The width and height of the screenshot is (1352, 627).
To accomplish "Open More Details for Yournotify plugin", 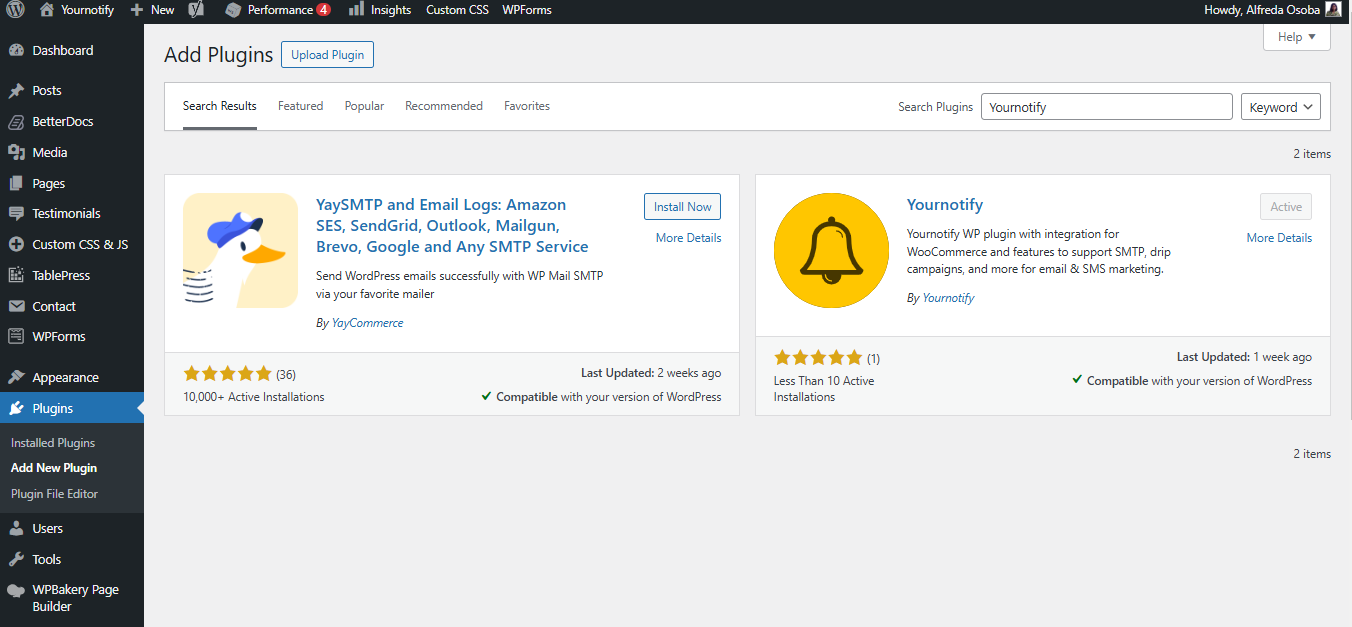I will (x=1279, y=238).
